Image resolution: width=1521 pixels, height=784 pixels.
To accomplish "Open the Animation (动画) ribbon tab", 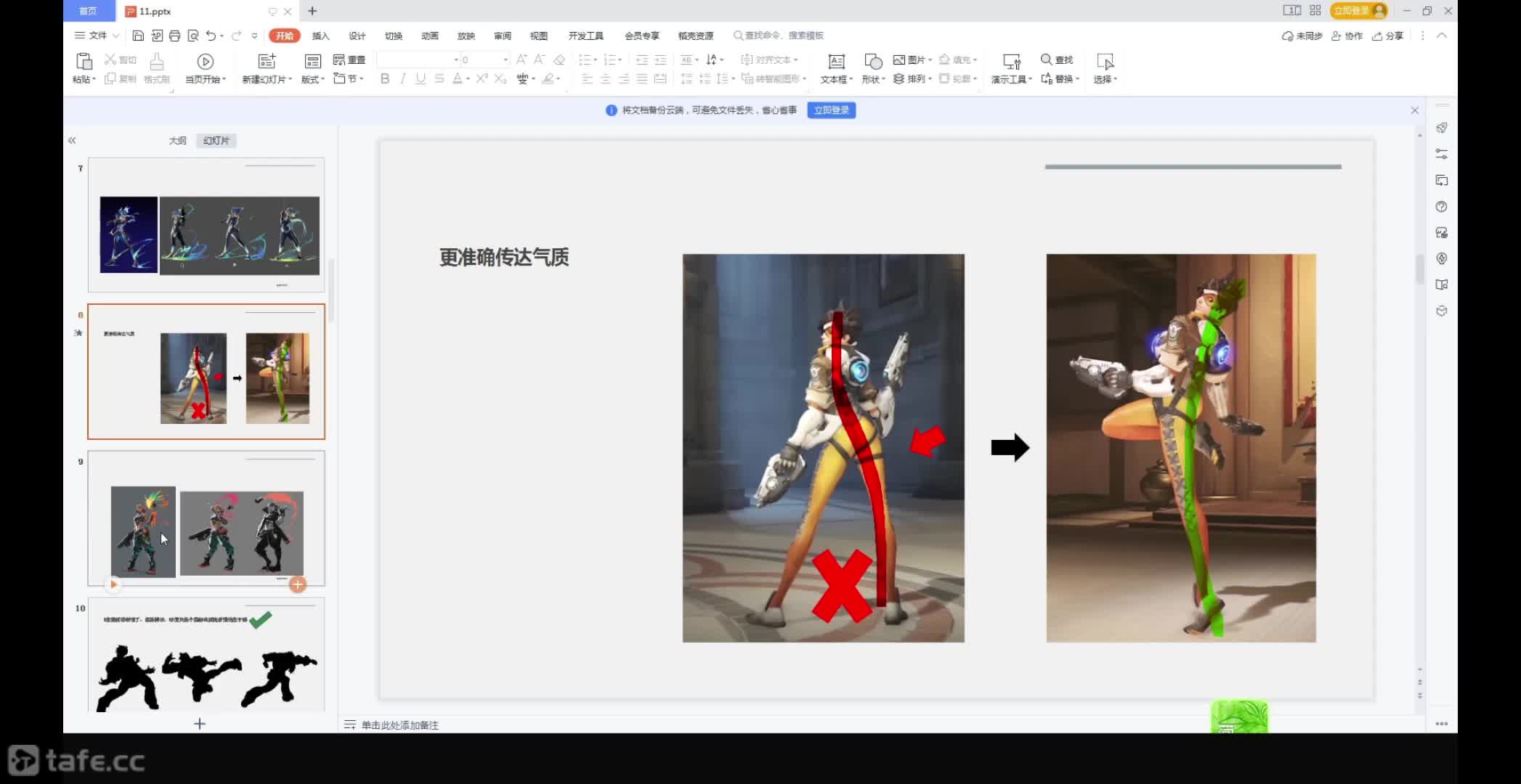I will tap(430, 36).
